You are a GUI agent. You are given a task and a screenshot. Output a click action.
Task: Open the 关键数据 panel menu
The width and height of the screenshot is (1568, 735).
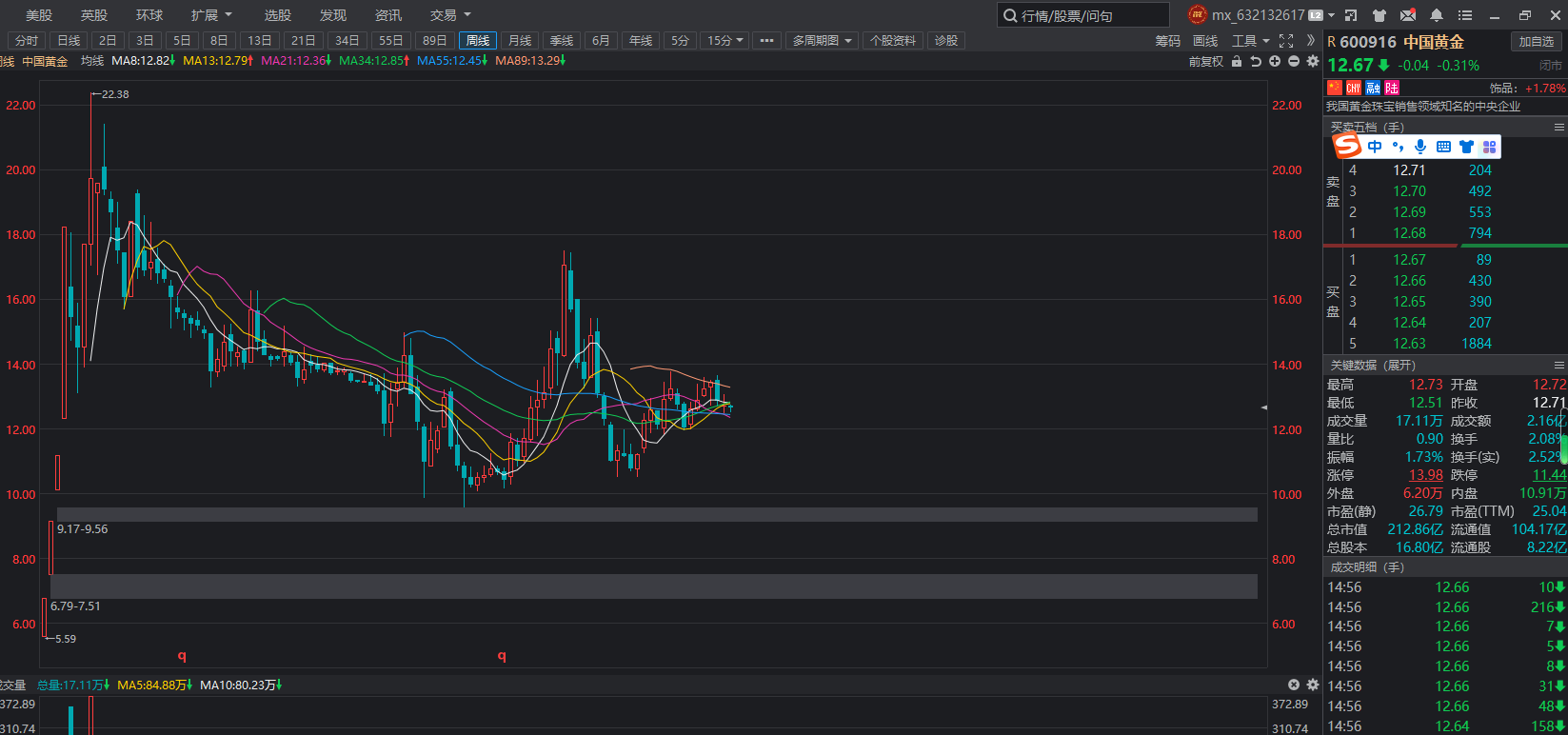point(1559,365)
